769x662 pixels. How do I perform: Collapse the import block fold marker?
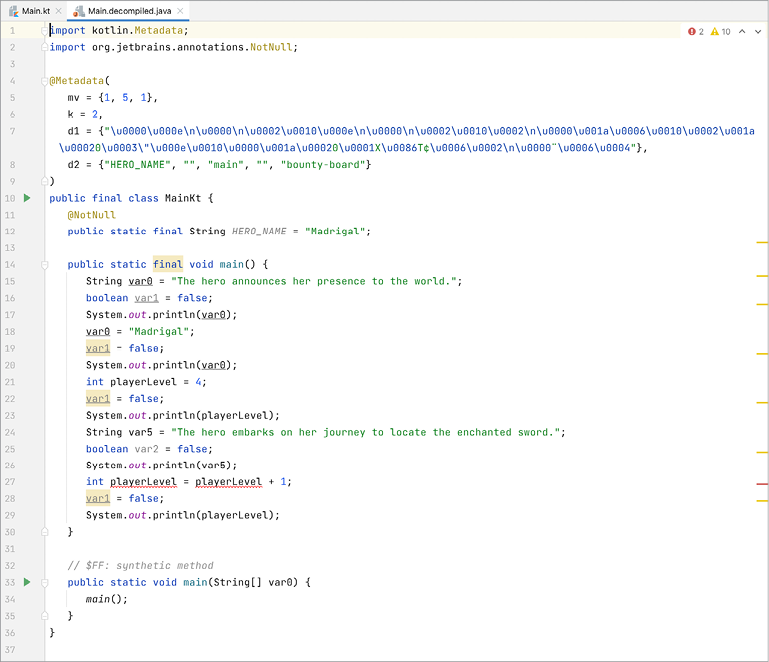[x=45, y=31]
